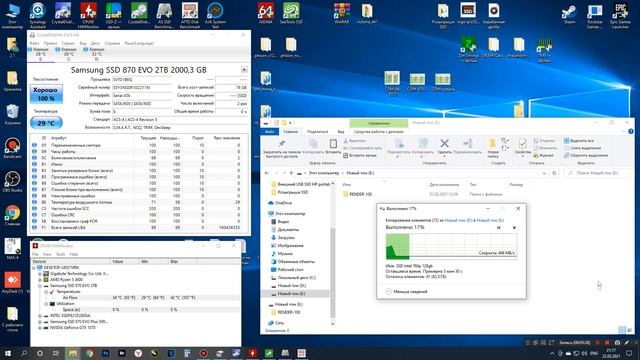
Task: Click Explorer search field
Action: pos(596,173)
